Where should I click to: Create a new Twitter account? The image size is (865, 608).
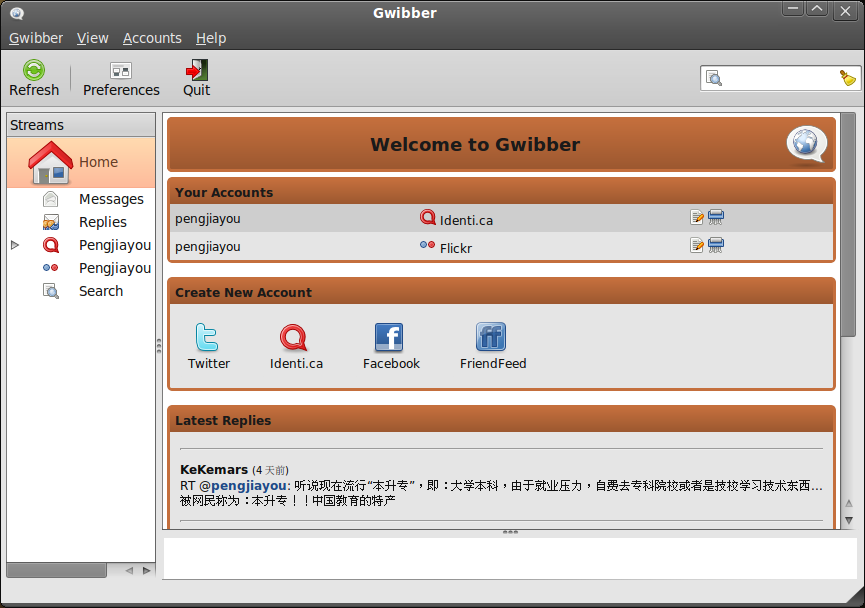tap(209, 346)
